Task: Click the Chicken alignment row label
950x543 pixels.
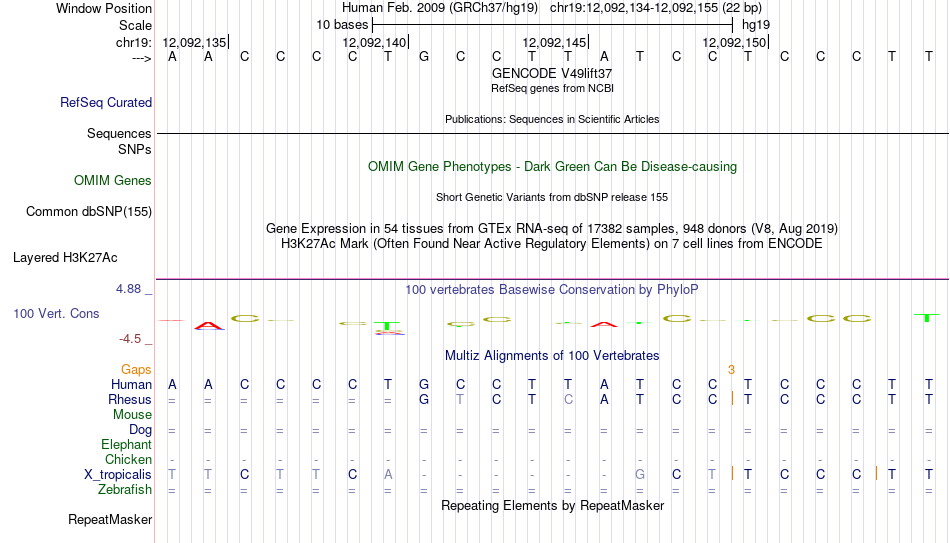Action: tap(128, 459)
